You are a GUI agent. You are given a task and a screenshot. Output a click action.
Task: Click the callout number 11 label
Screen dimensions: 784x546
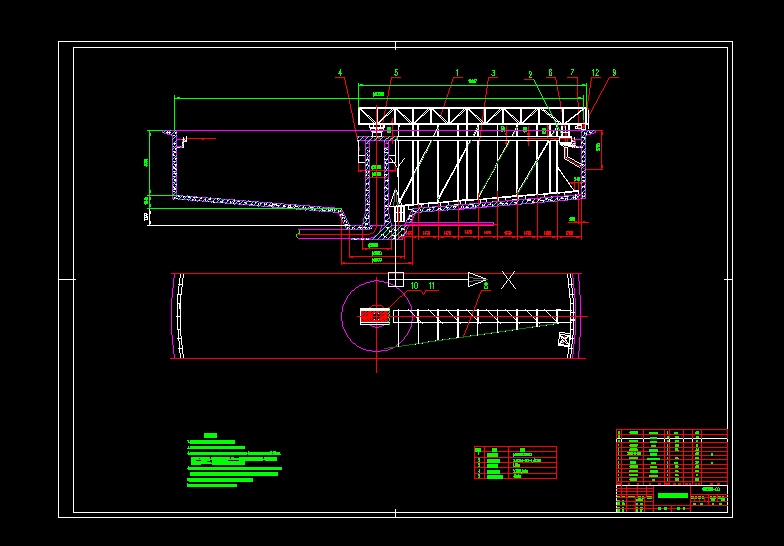click(x=432, y=286)
